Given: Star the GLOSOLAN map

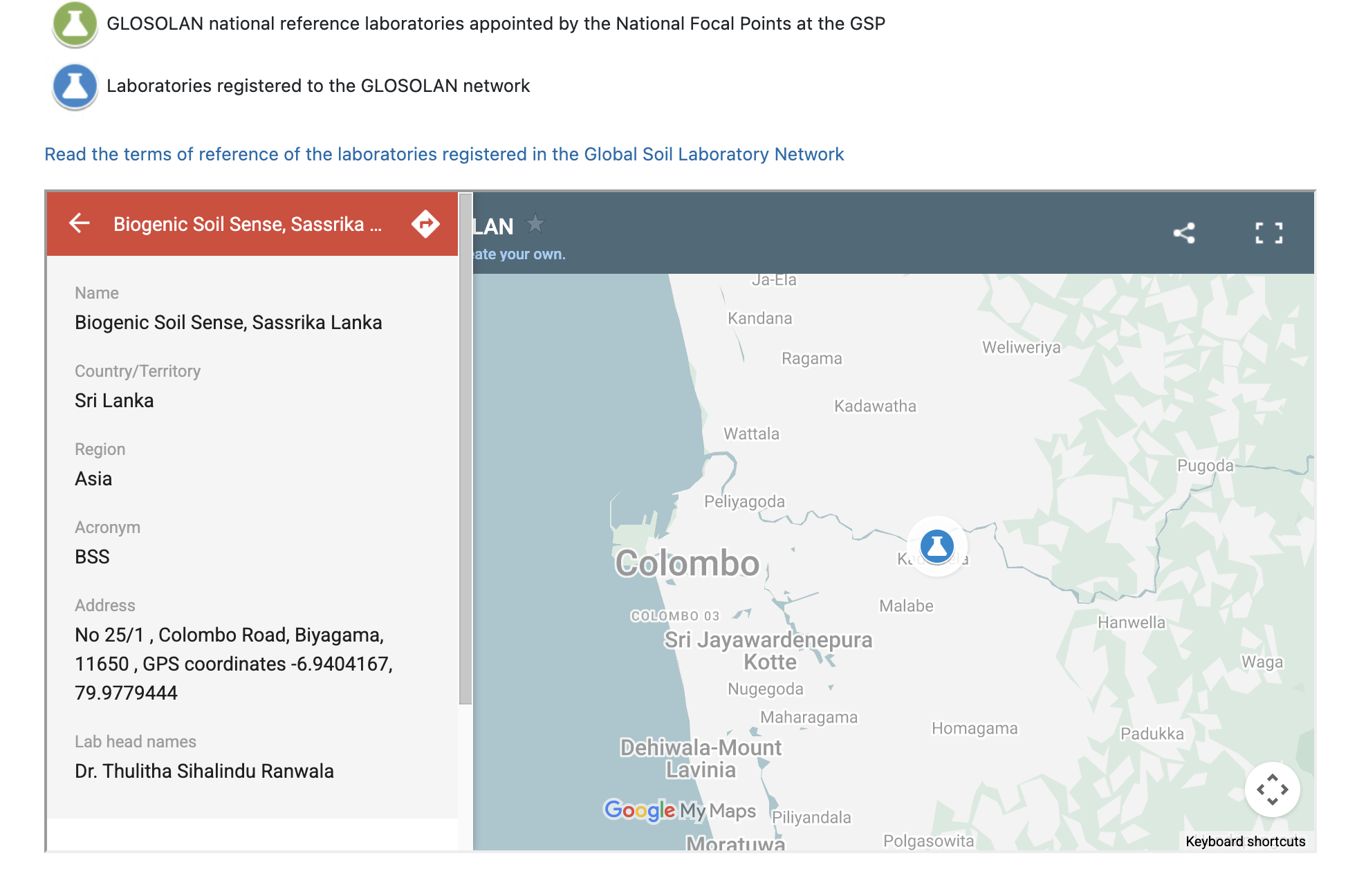Looking at the screenshot, I should [x=535, y=224].
